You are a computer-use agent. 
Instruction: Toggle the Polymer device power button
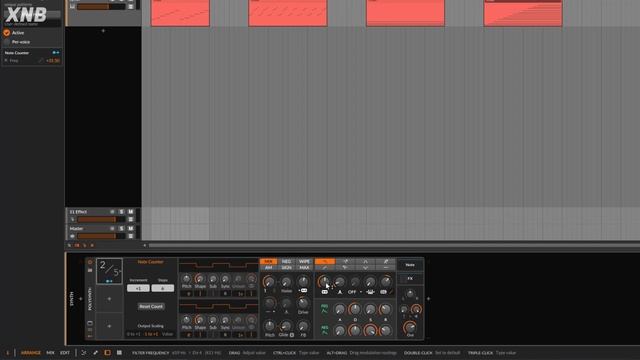point(90,262)
